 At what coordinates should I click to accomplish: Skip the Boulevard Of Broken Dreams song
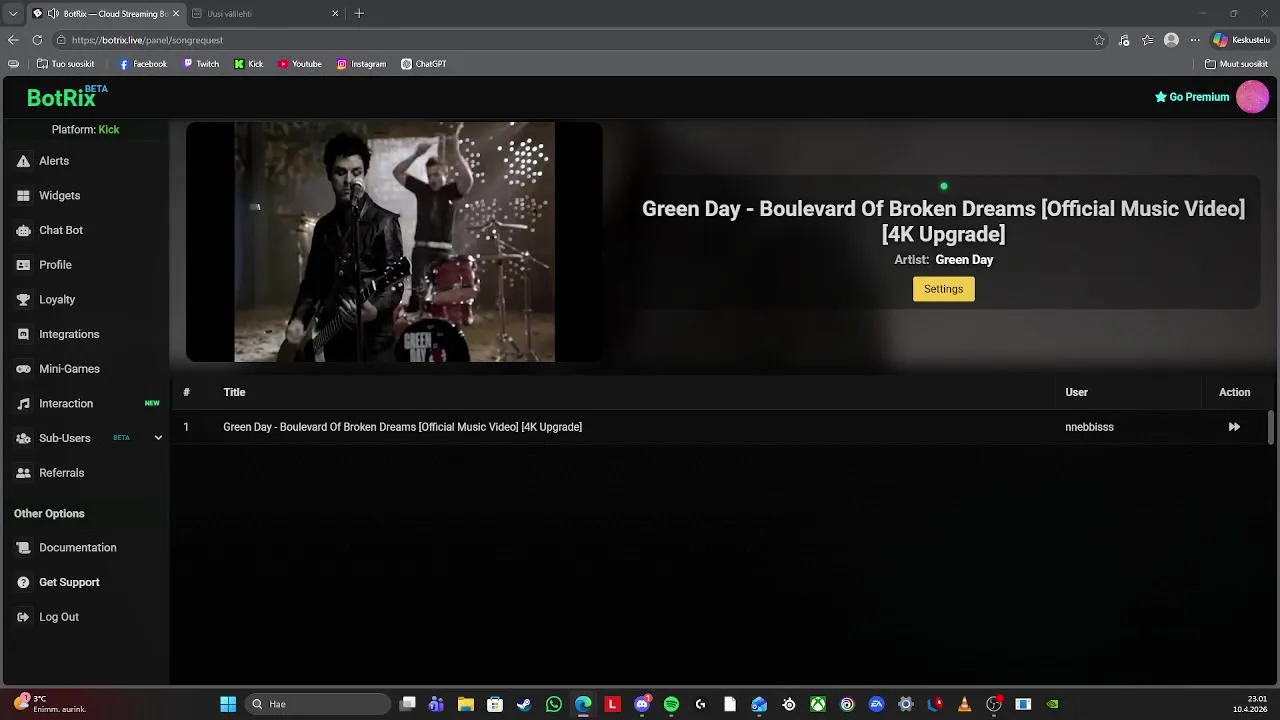pyautogui.click(x=1234, y=427)
